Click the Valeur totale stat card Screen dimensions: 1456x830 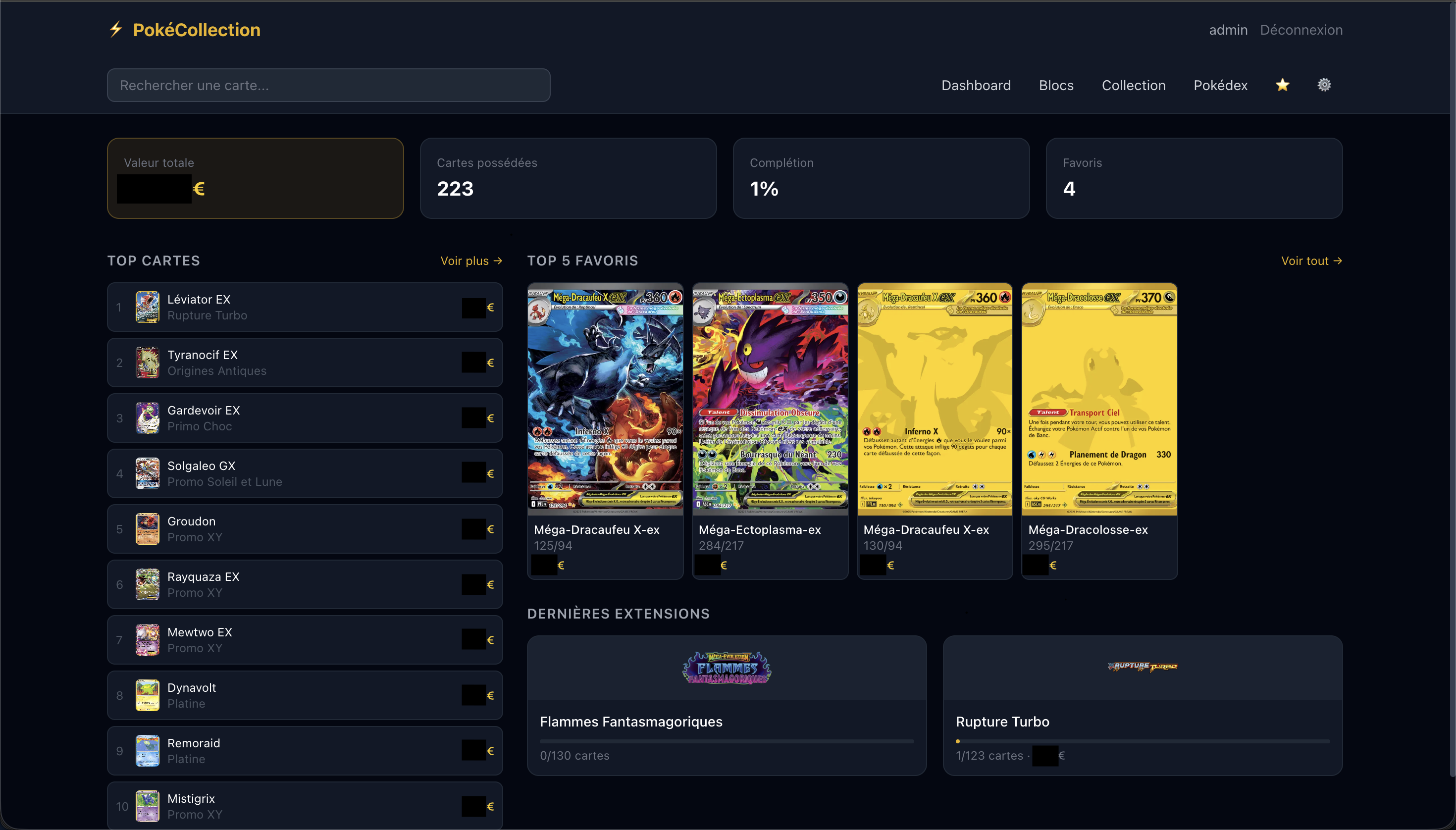[256, 178]
